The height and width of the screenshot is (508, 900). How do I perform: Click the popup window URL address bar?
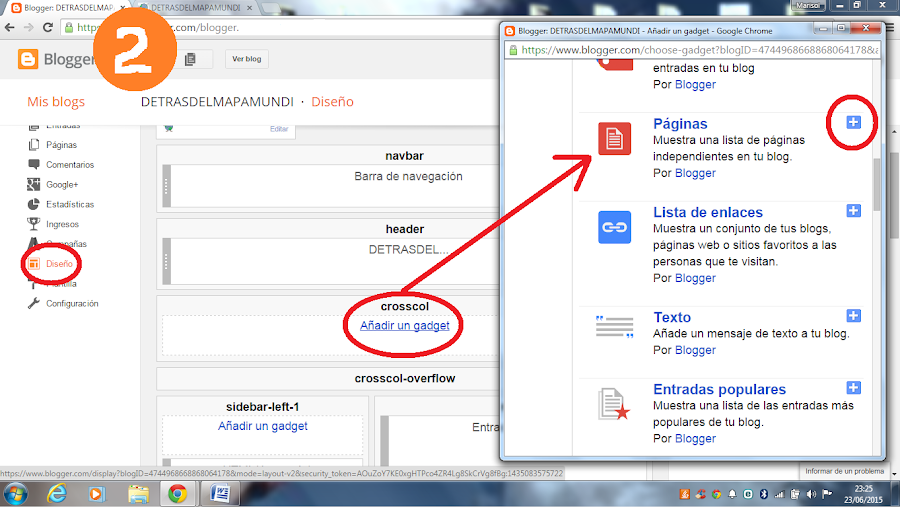(x=693, y=50)
